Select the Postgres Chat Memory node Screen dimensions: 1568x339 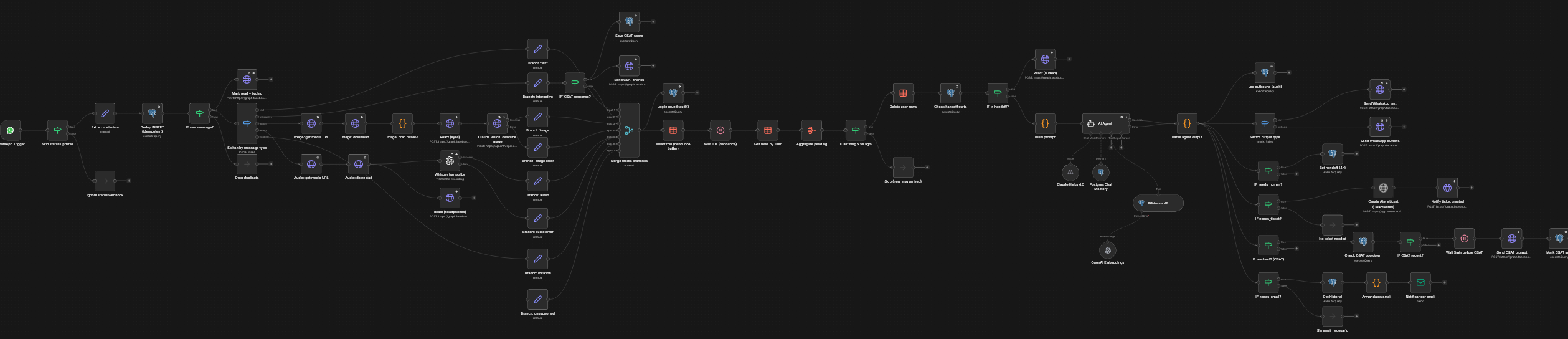1101,172
